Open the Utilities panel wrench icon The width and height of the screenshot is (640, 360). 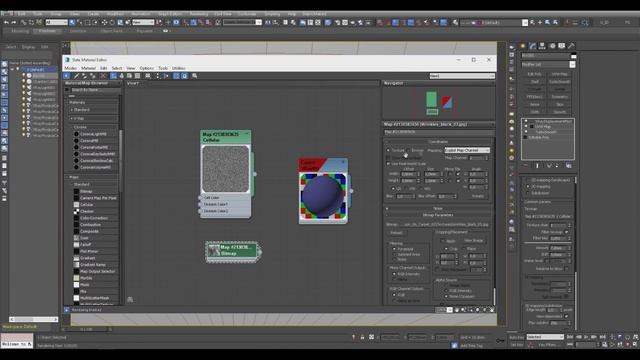click(x=571, y=46)
